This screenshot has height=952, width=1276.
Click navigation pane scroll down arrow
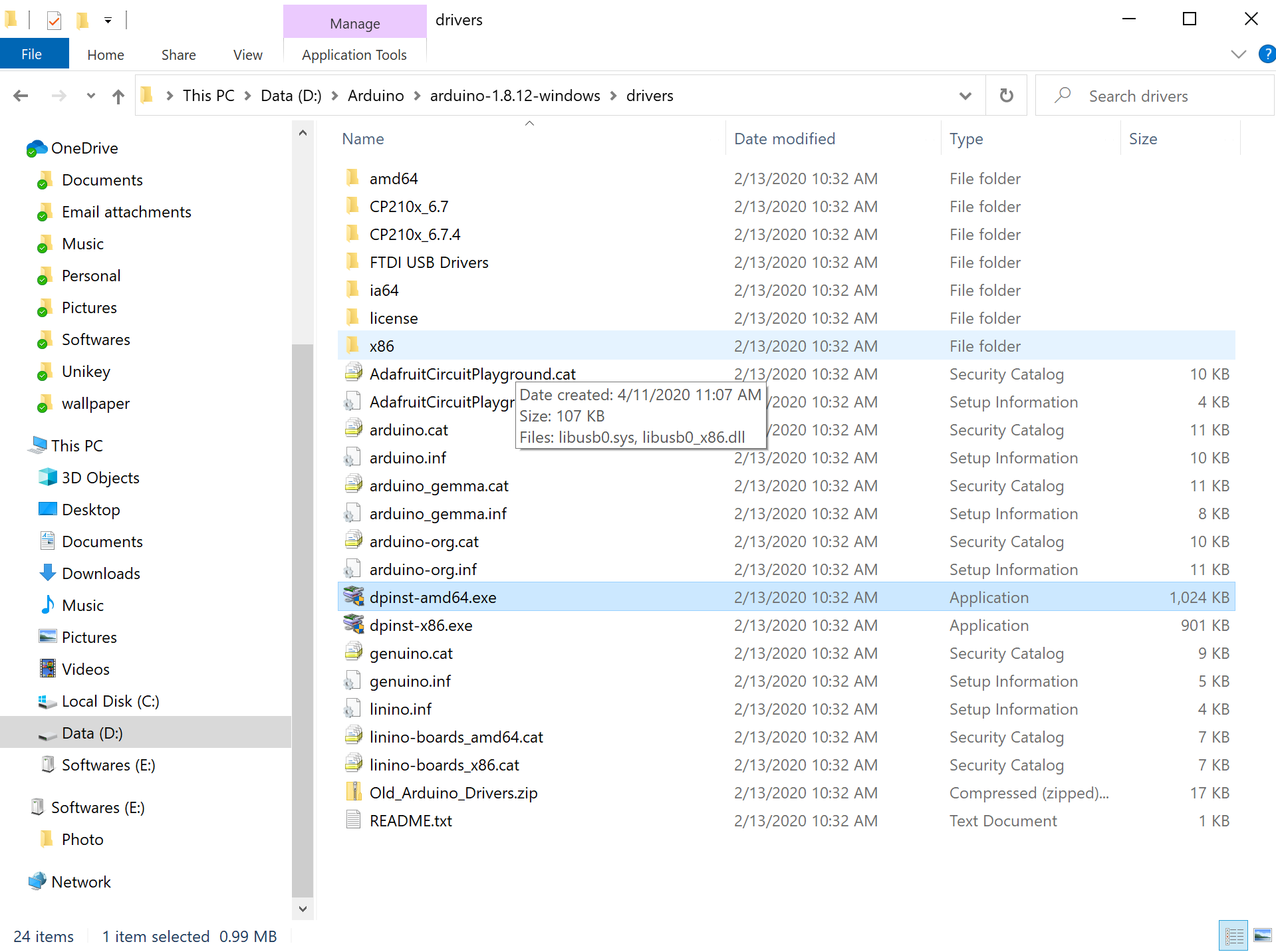click(x=303, y=909)
